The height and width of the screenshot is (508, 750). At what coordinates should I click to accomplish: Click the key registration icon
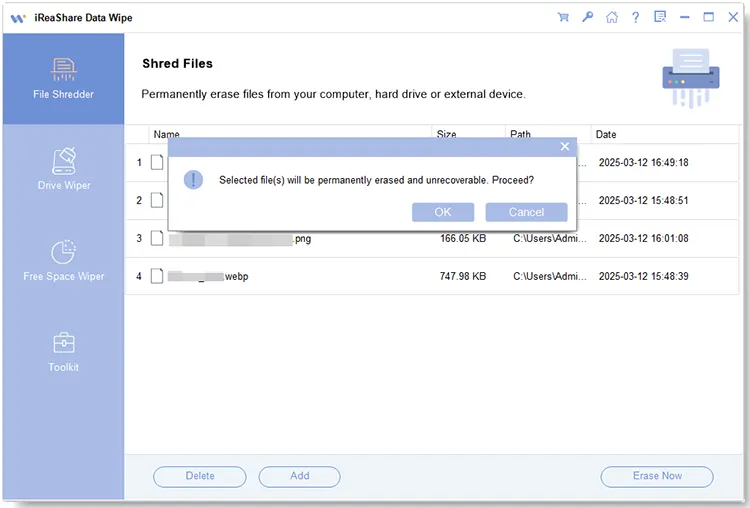pos(587,17)
